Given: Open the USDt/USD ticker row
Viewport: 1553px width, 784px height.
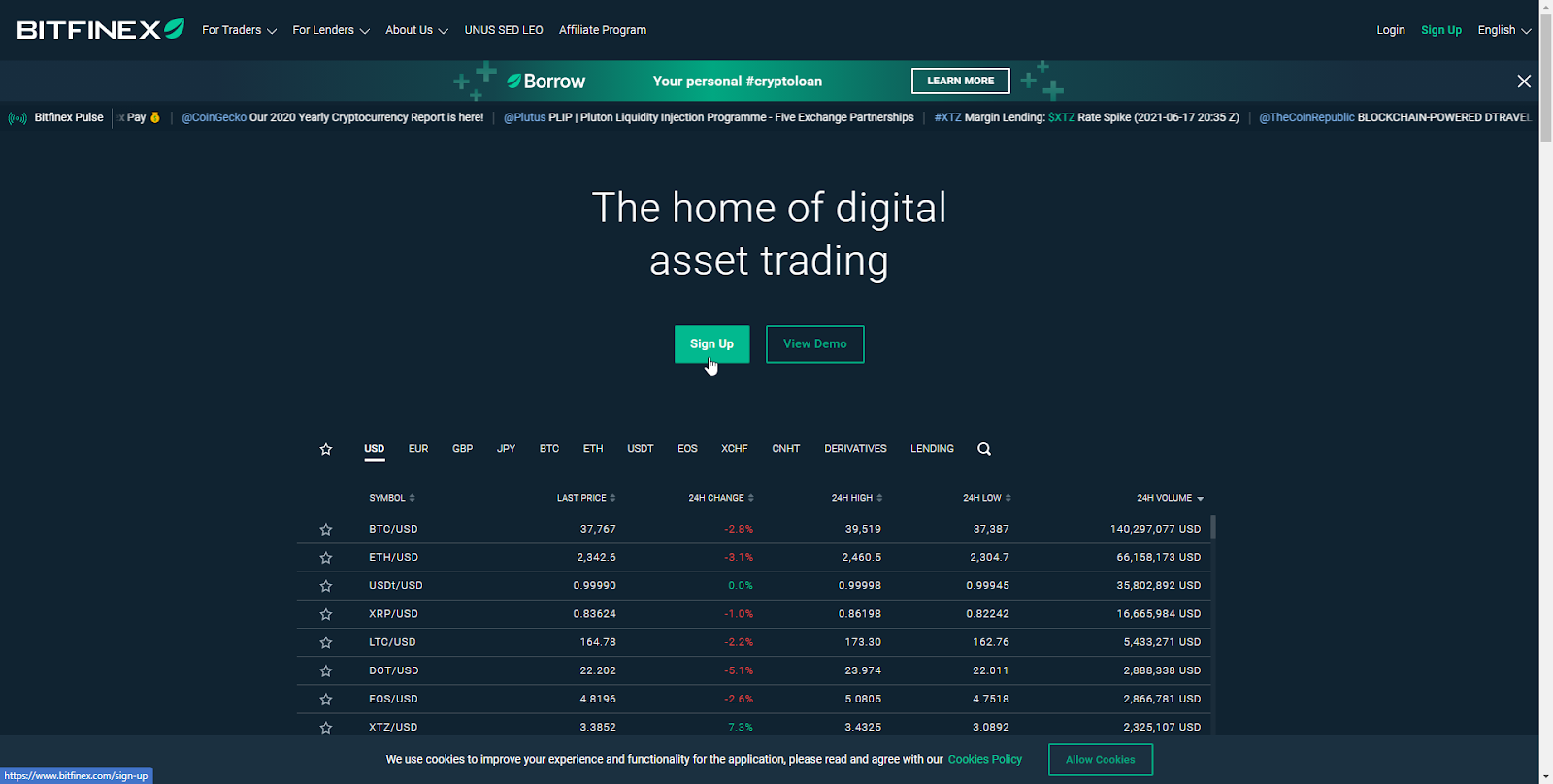Looking at the screenshot, I should [x=753, y=586].
